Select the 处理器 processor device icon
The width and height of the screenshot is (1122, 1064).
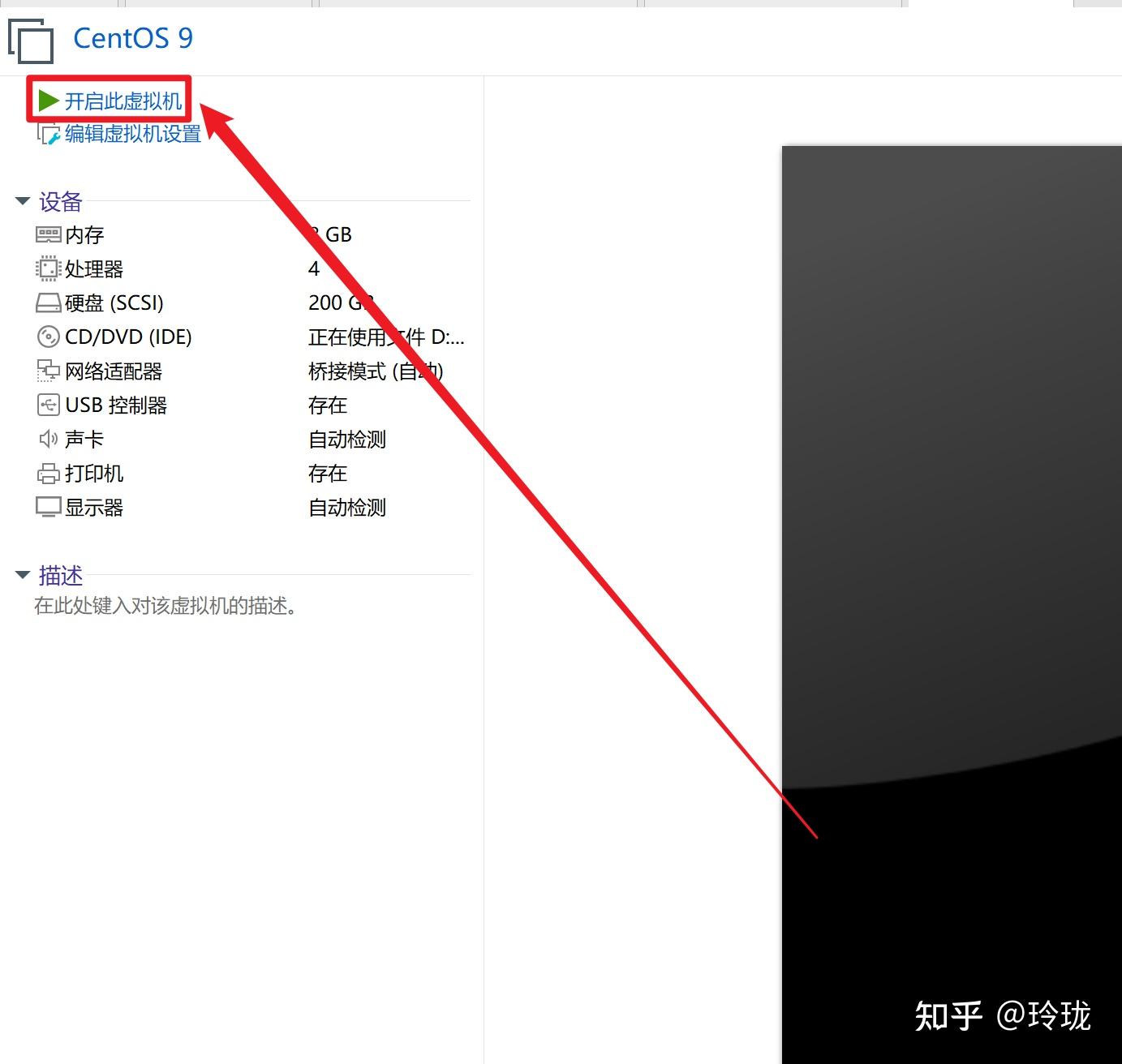pyautogui.click(x=49, y=268)
